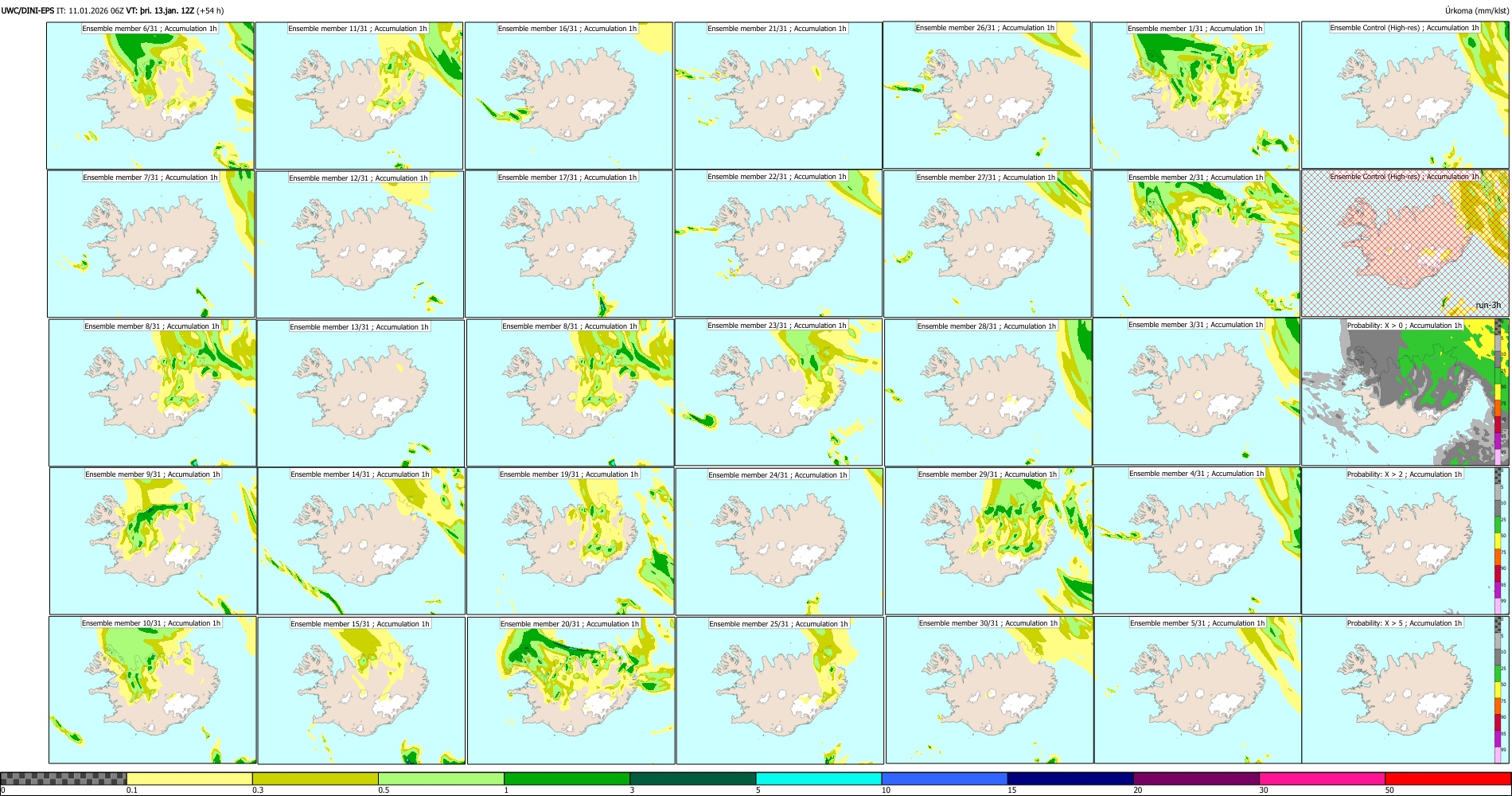1512x796 pixels.
Task: Open the Ensemble member 29/31 map
Action: [x=989, y=541]
